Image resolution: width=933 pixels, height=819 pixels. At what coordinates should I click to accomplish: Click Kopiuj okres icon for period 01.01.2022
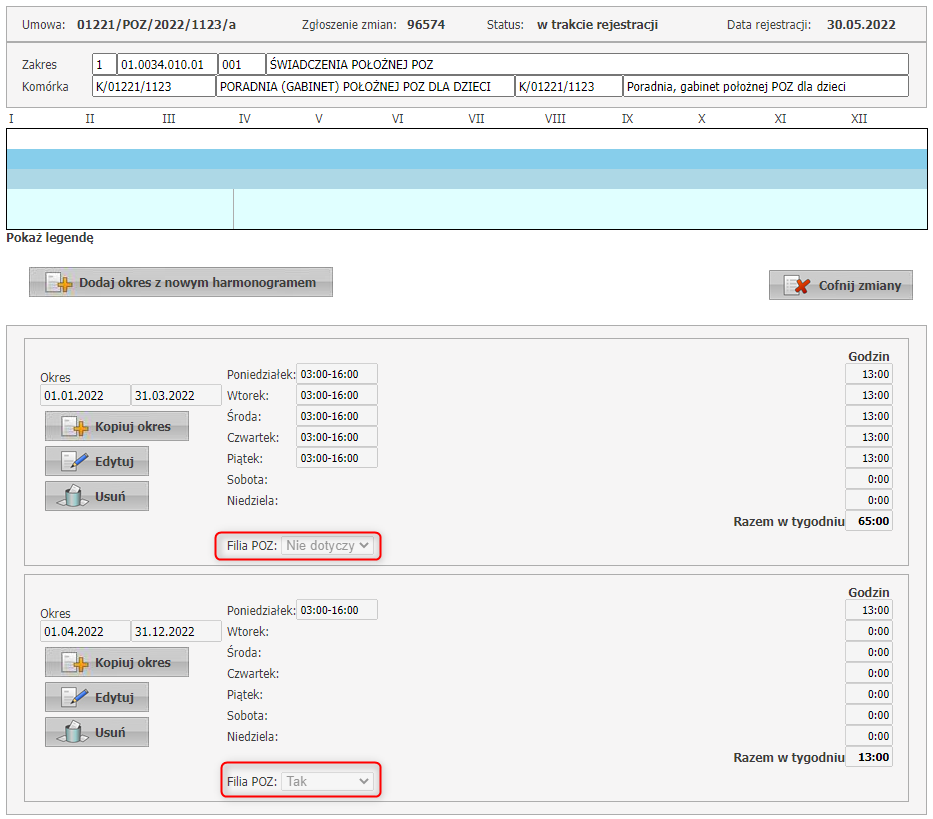point(76,427)
